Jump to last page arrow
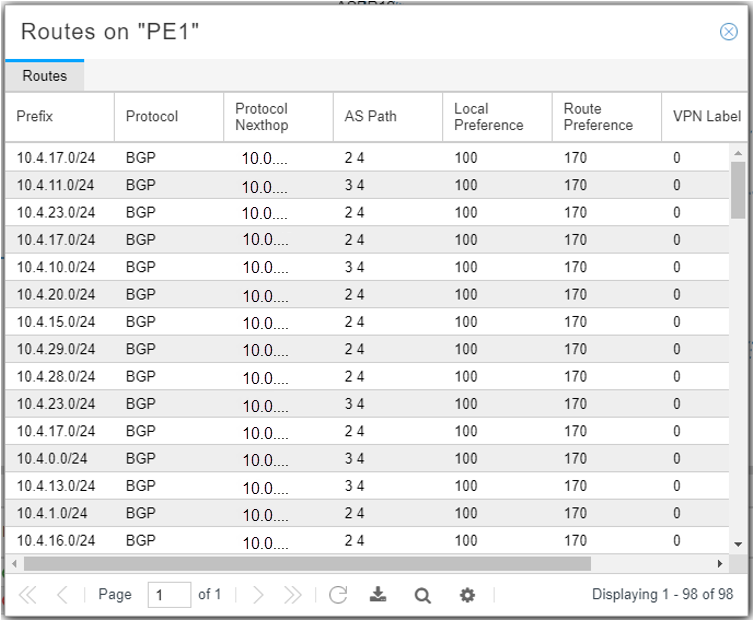753x620 pixels. tap(292, 595)
